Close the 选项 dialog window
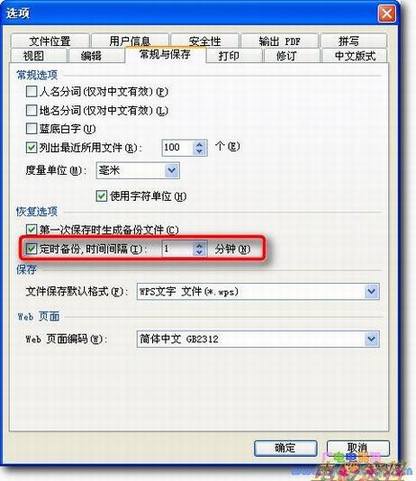Image resolution: width=416 pixels, height=481 pixels. (x=387, y=14)
